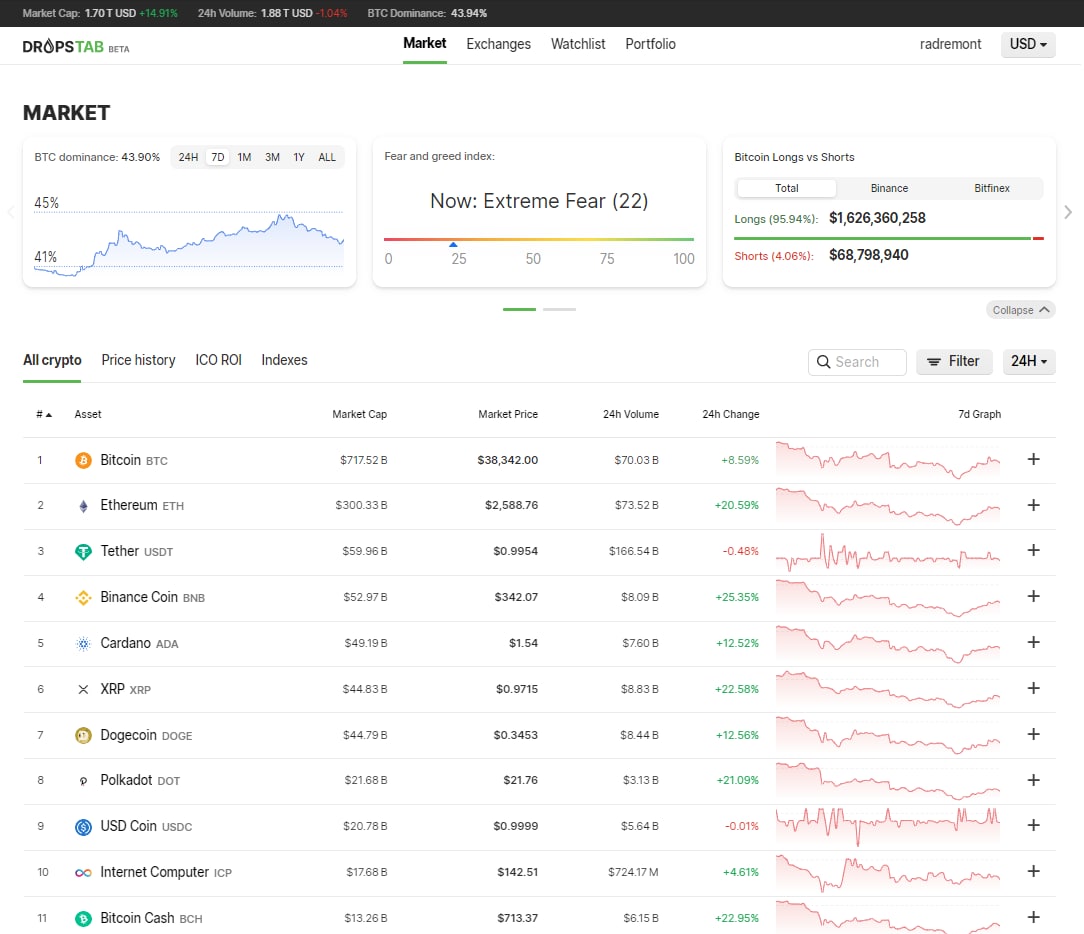
Task: Click the Binance Coin logo icon
Action: [x=83, y=598]
